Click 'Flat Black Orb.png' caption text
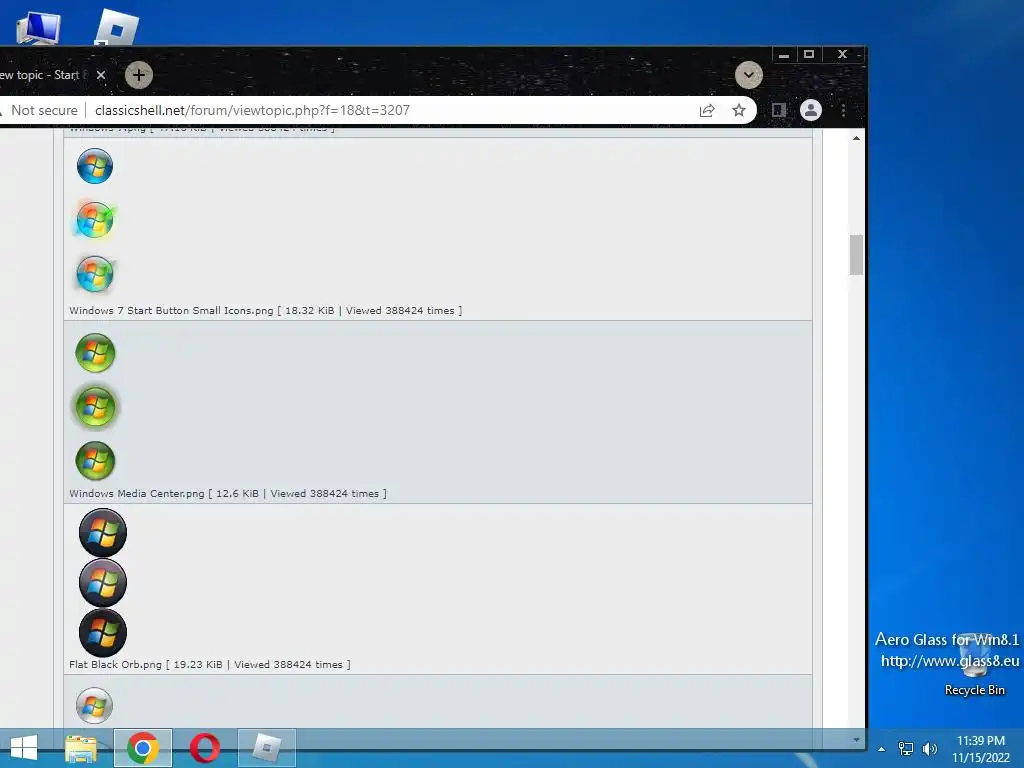 coord(116,665)
